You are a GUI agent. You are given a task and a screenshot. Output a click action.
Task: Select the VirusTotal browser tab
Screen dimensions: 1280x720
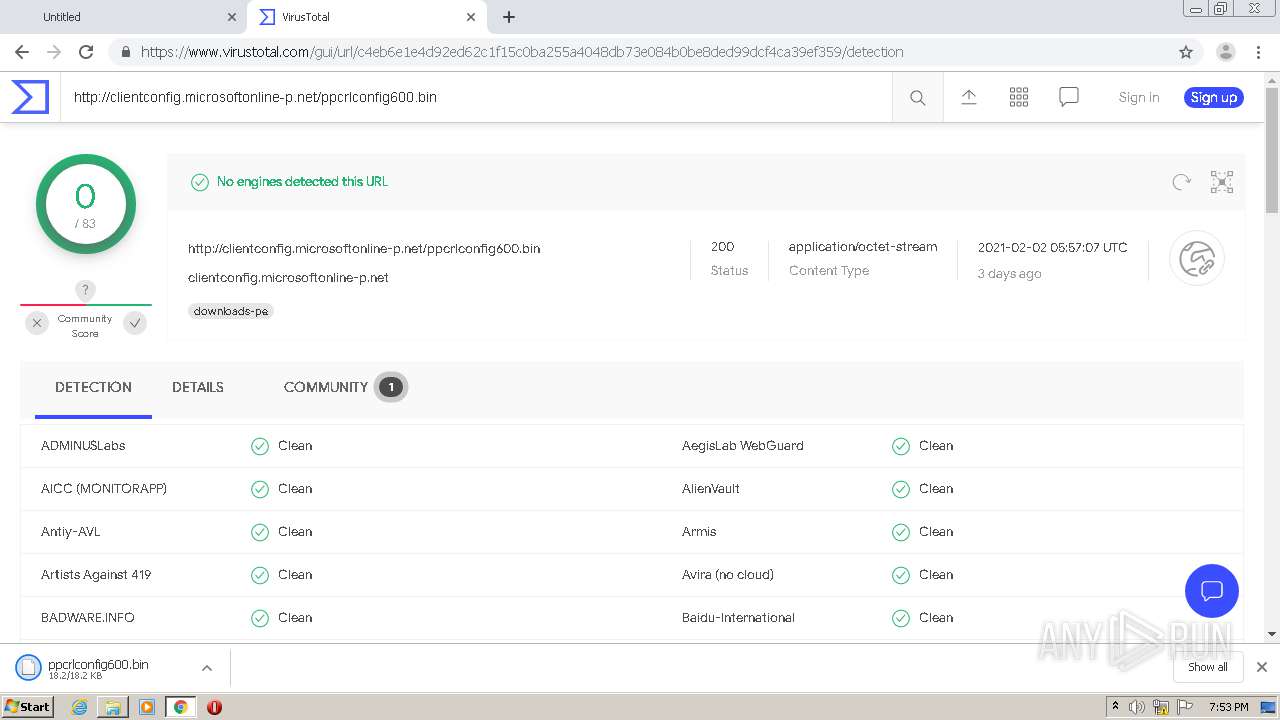[366, 17]
